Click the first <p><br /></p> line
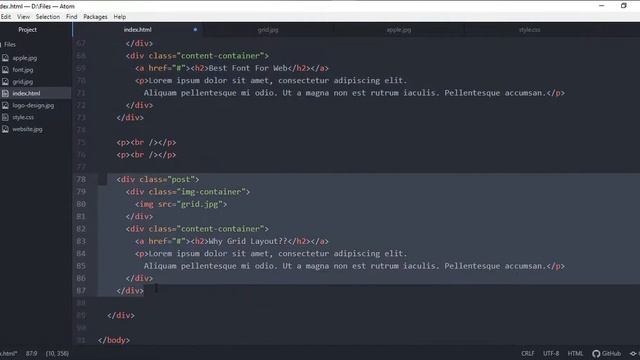Viewport: 640px width, 360px height. (x=146, y=142)
